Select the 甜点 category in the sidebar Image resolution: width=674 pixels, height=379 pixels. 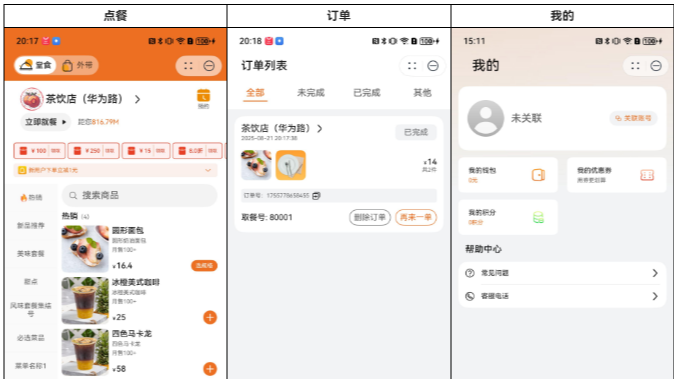coord(31,281)
